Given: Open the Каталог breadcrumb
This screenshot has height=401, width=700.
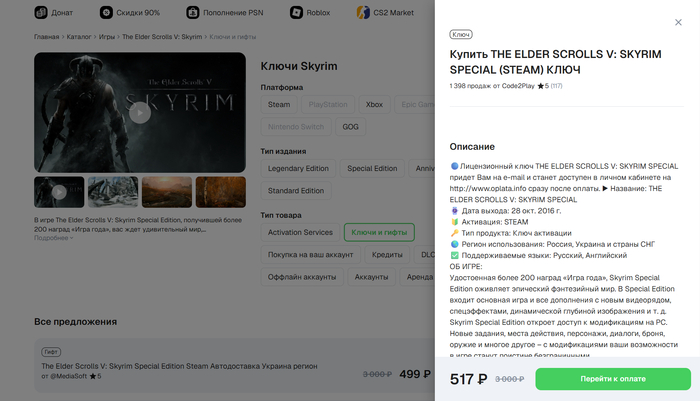Looking at the screenshot, I should [x=79, y=37].
